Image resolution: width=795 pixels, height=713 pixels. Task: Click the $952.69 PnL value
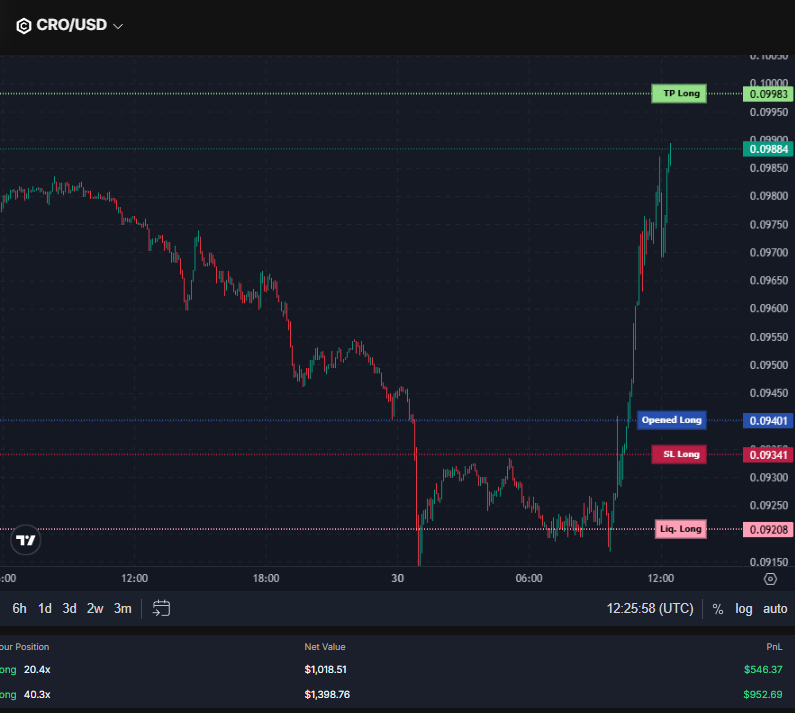point(763,694)
